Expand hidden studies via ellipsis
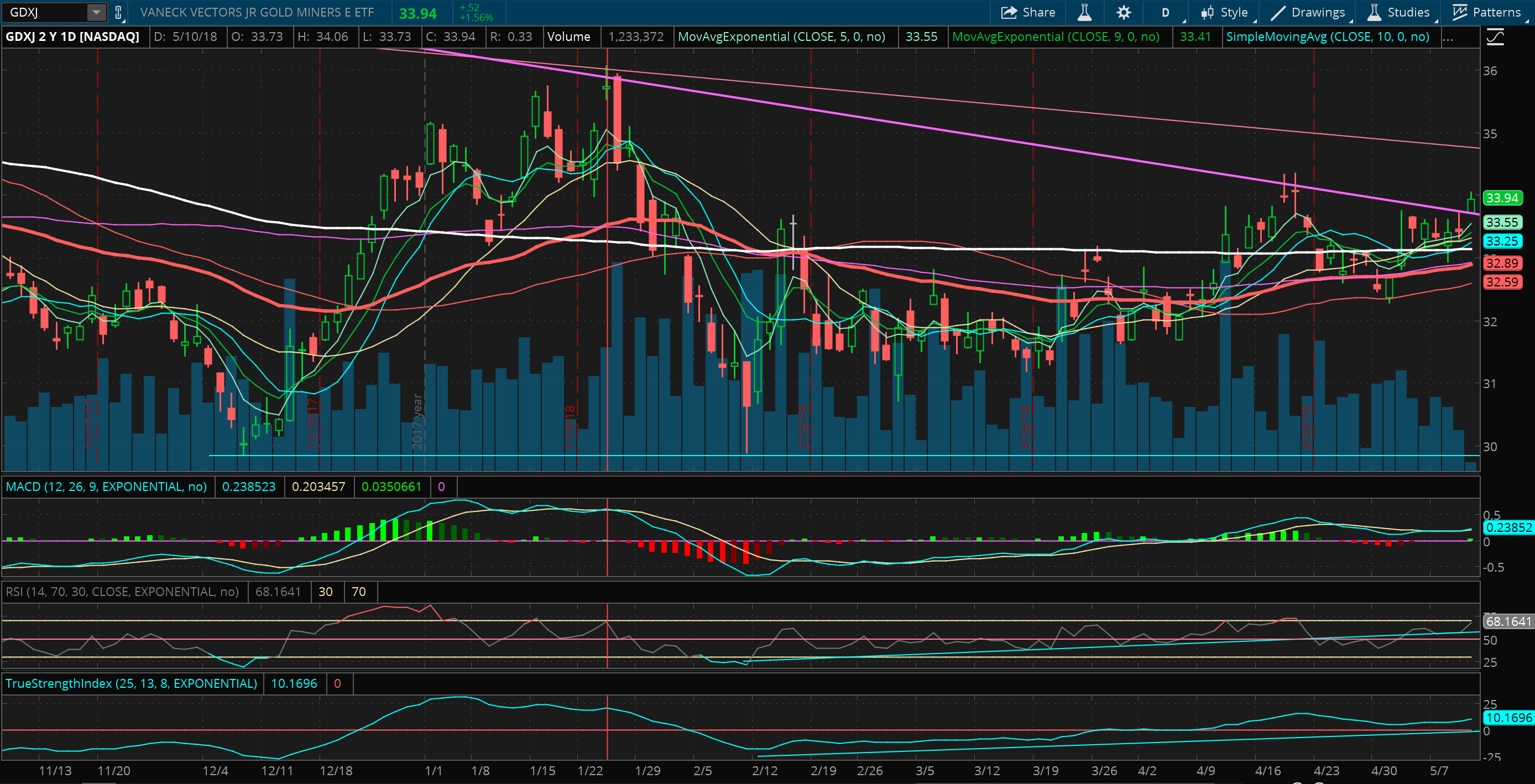This screenshot has width=1535, height=784. [x=1448, y=37]
